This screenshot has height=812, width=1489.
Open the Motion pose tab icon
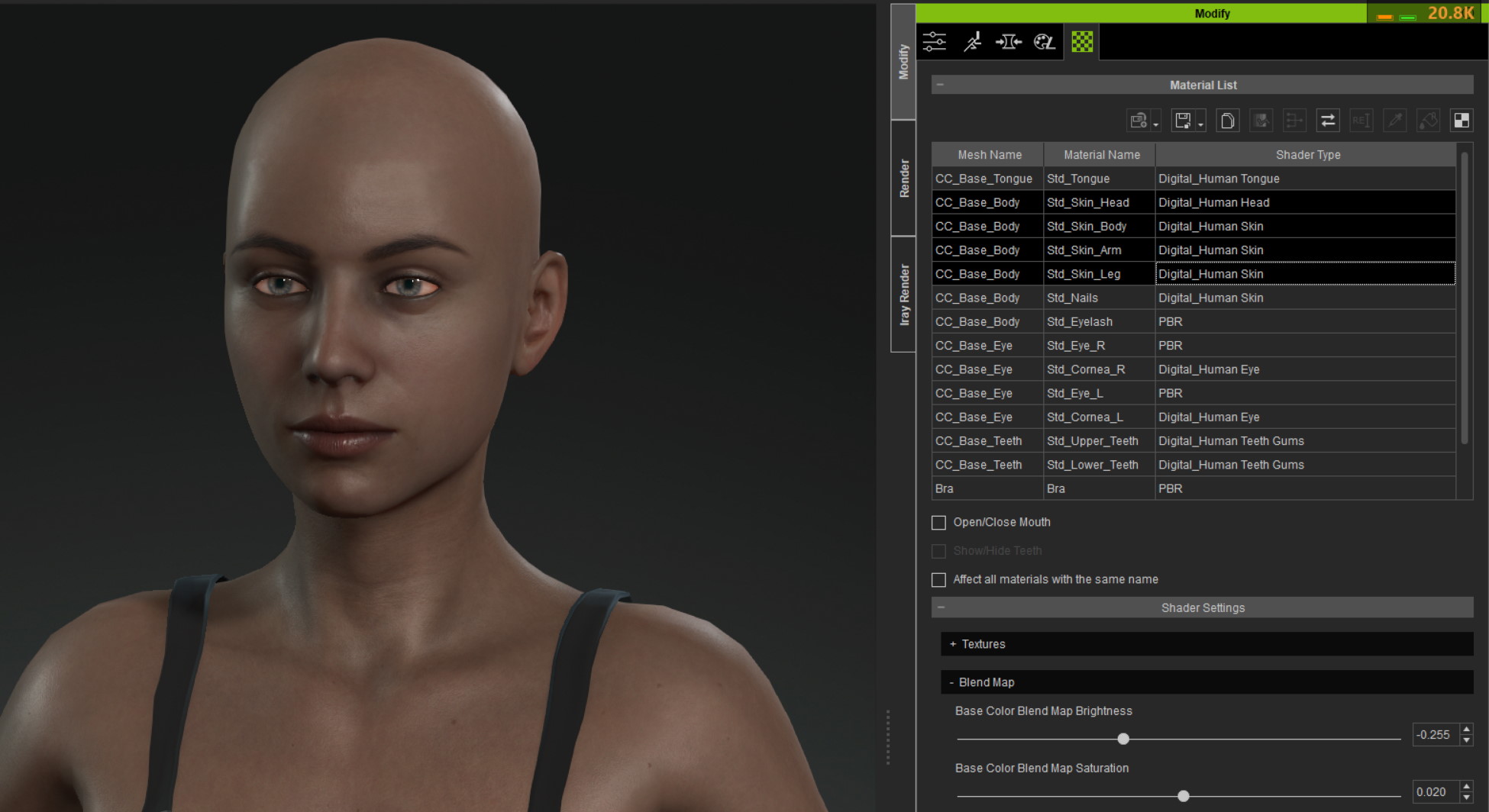tap(972, 42)
